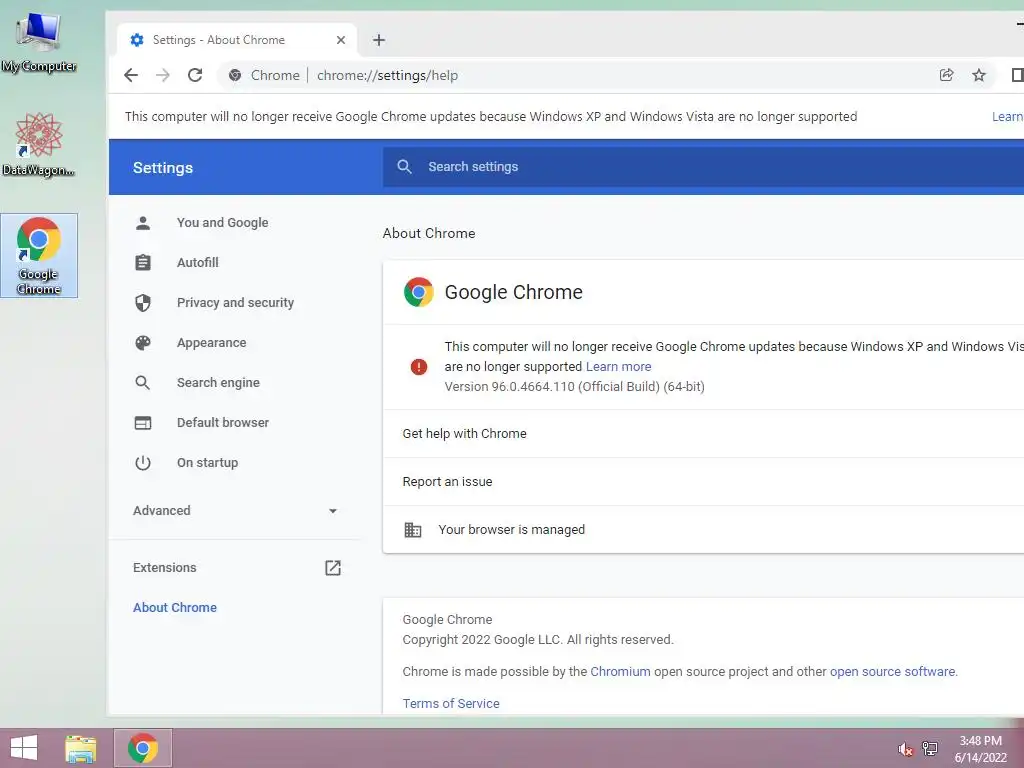Expand the Advanced settings section

click(235, 511)
